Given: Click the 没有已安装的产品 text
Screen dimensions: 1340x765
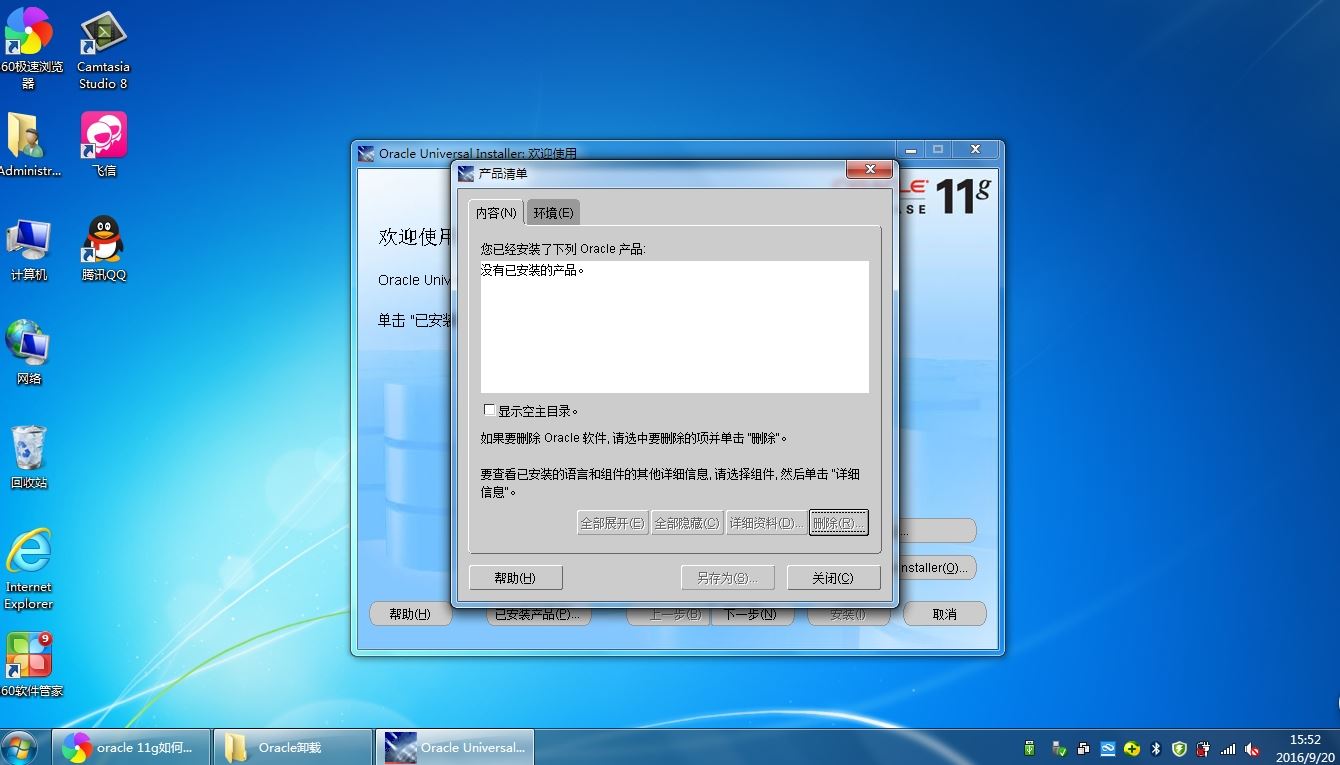Looking at the screenshot, I should click(x=532, y=270).
